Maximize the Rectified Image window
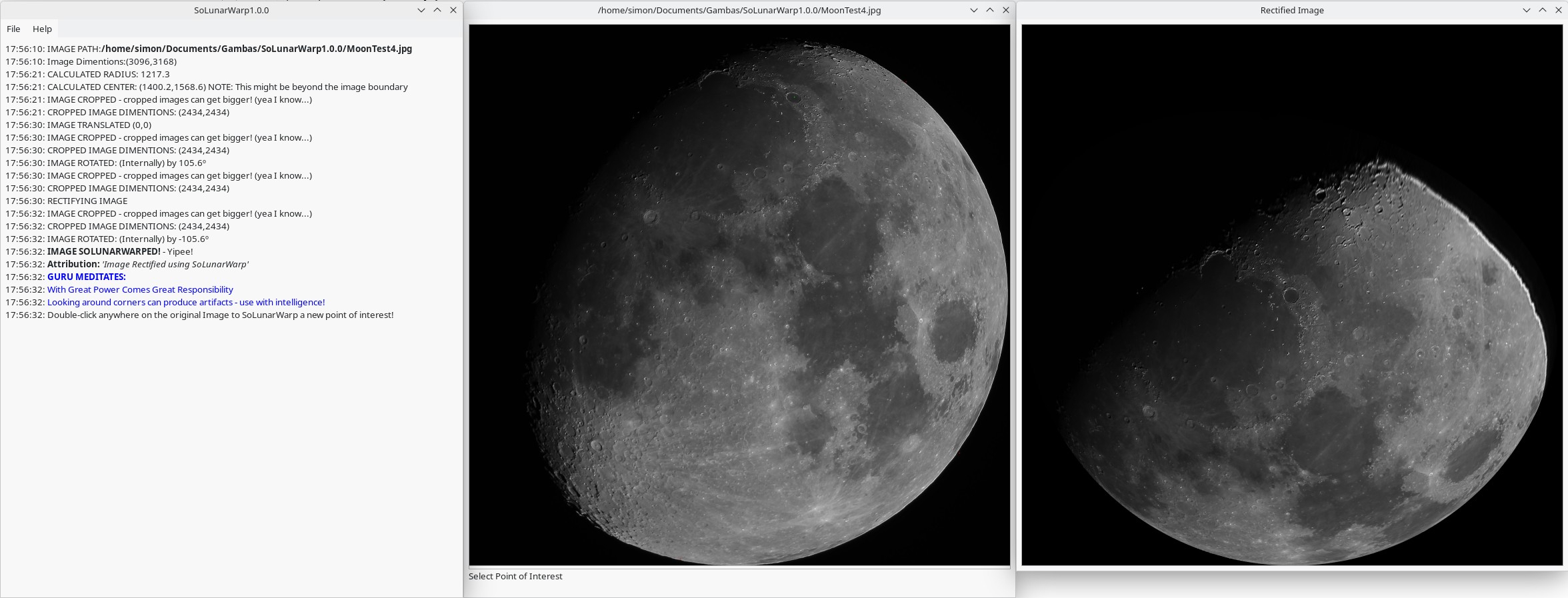Viewport: 1568px width, 598px height. pos(1543,10)
